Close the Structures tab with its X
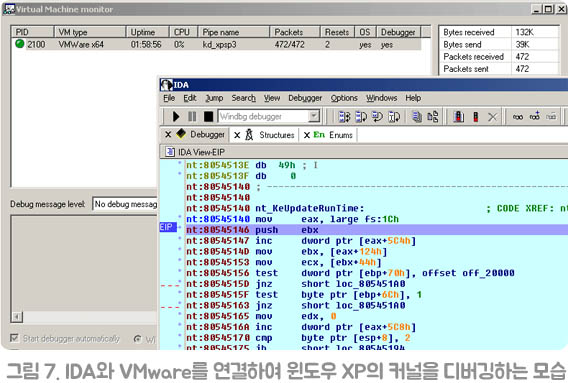 pyautogui.click(x=237, y=135)
